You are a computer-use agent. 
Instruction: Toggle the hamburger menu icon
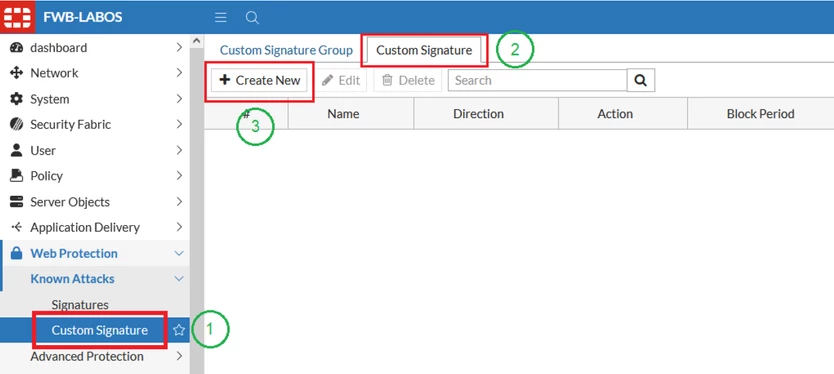(x=221, y=18)
